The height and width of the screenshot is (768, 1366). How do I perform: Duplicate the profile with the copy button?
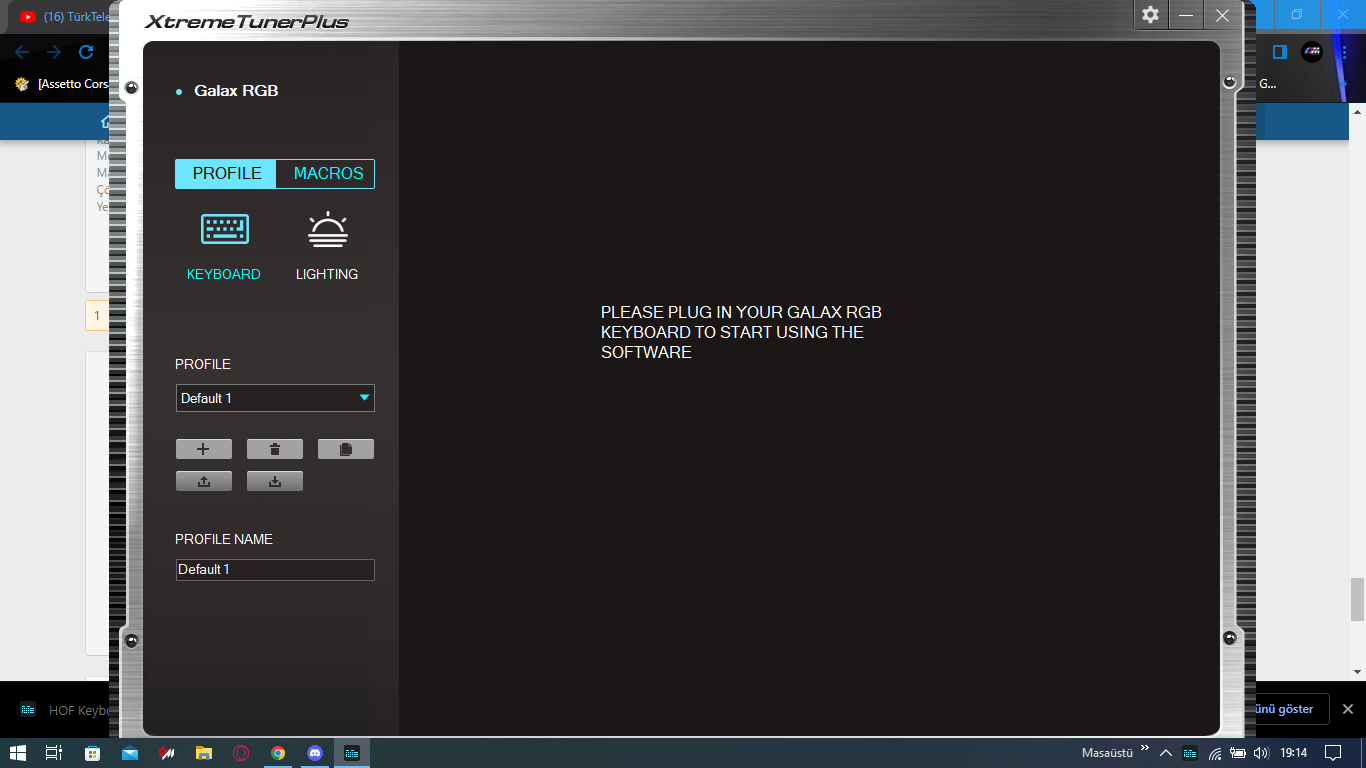point(346,449)
